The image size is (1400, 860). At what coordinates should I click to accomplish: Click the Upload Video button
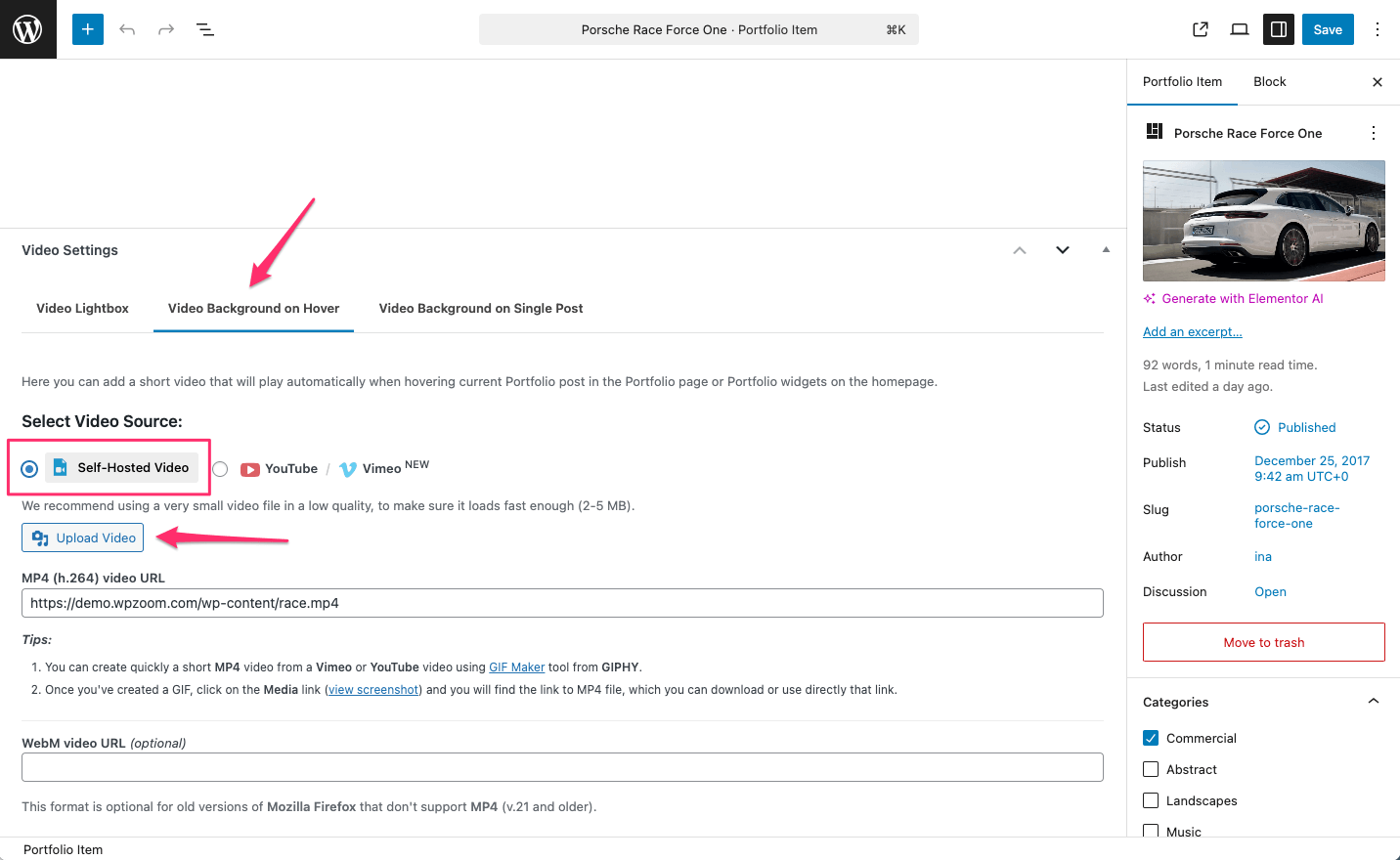tap(83, 537)
